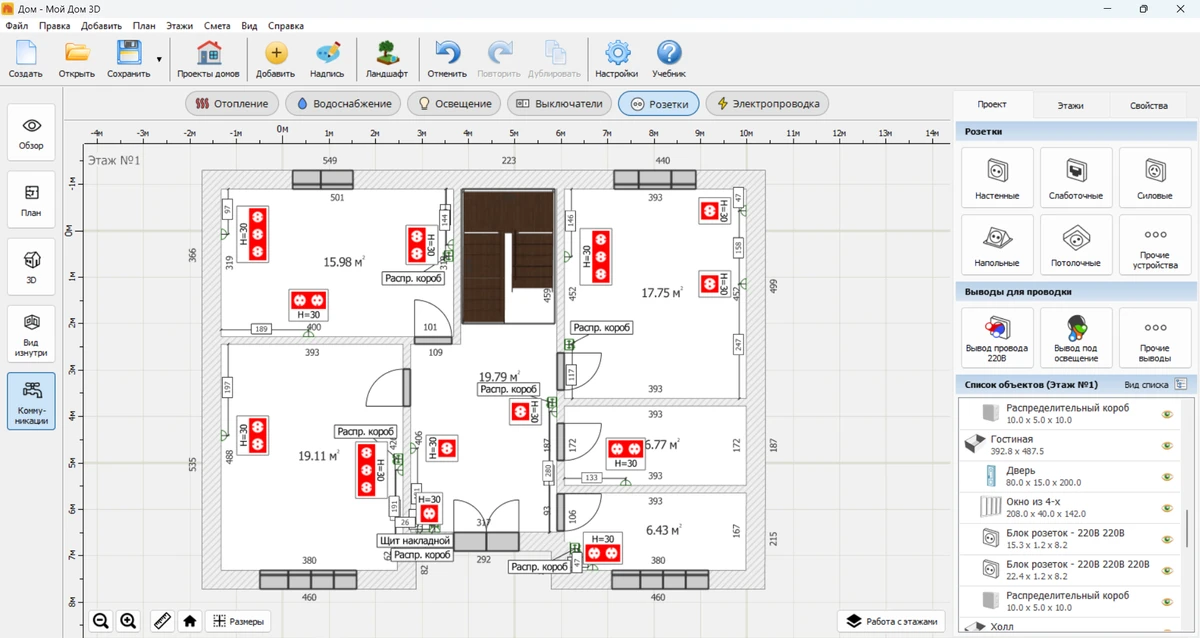The image size is (1200, 638).
Task: Toggle visibility of Гостиная in object list
Action: click(1166, 445)
